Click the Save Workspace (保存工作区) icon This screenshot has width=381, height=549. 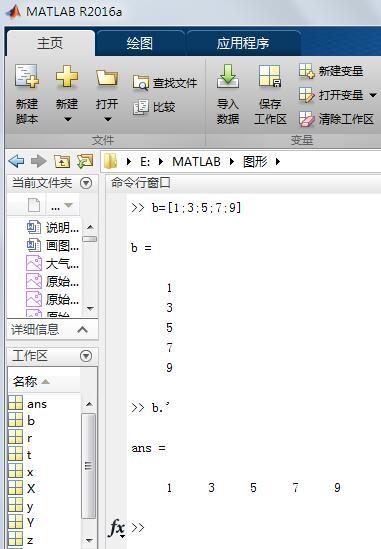point(270,76)
